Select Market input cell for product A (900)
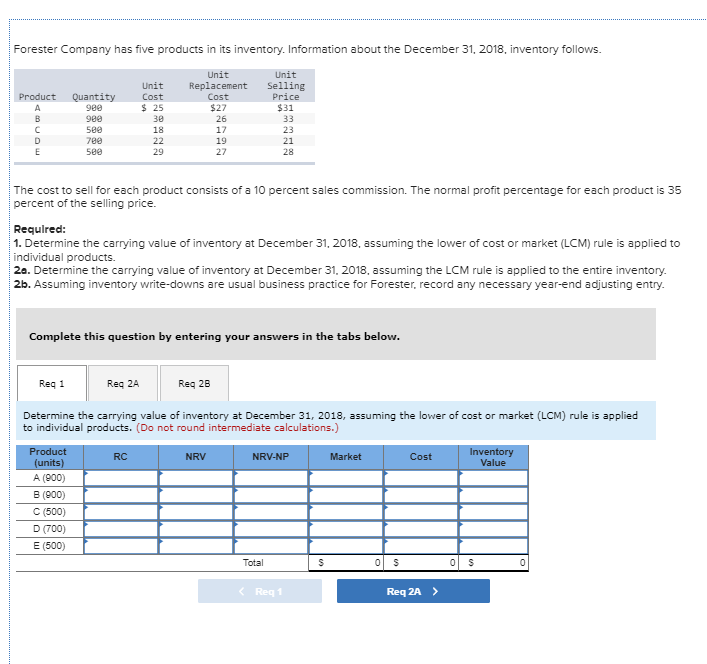707x664 pixels. (x=346, y=478)
